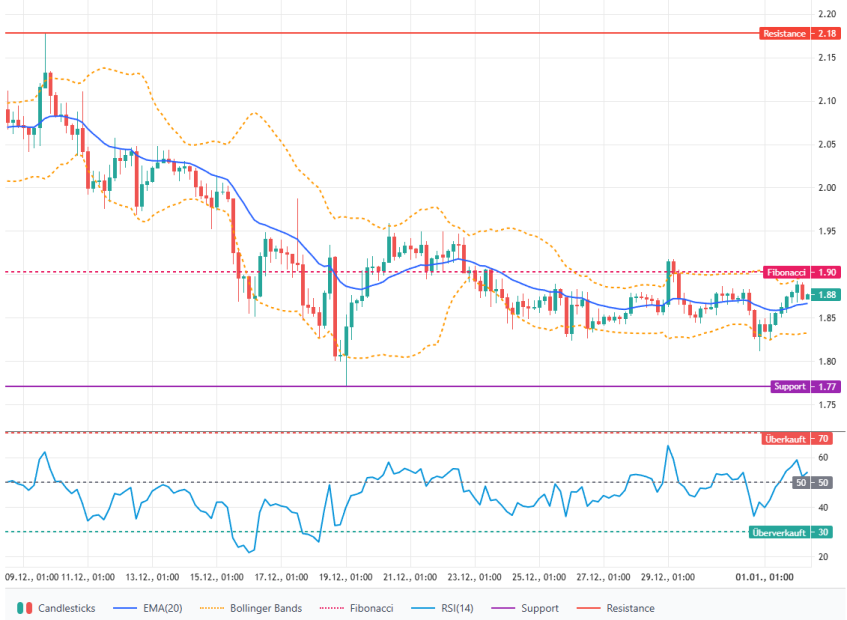Click the blue EMA(20) line marker in legend
Image resolution: width=847 pixels, height=620 pixels.
(x=125, y=608)
